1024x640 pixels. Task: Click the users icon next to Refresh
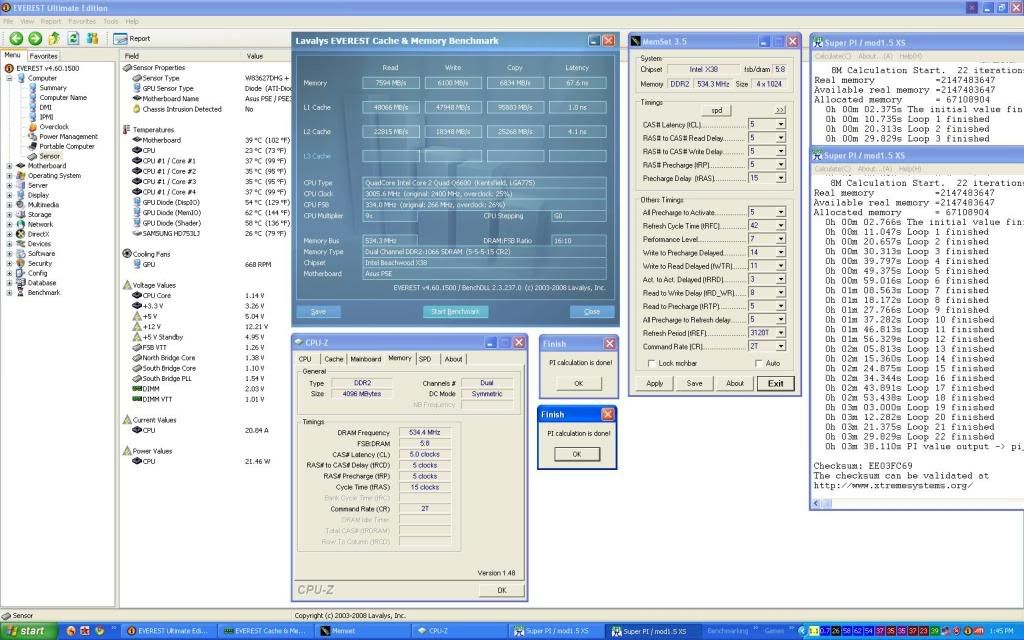point(92,39)
